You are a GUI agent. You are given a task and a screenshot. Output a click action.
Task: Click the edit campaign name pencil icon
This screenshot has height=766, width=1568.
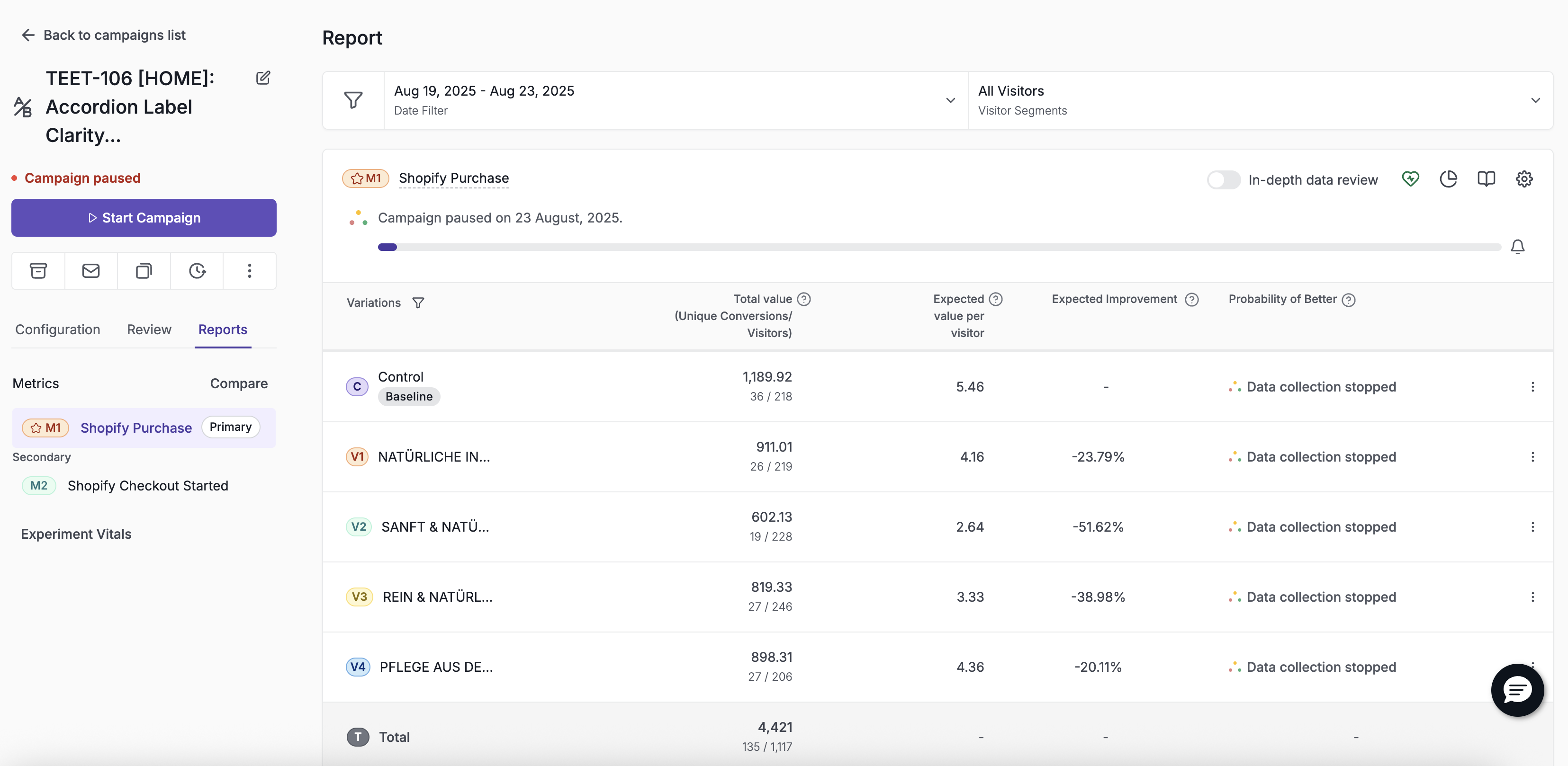point(263,78)
